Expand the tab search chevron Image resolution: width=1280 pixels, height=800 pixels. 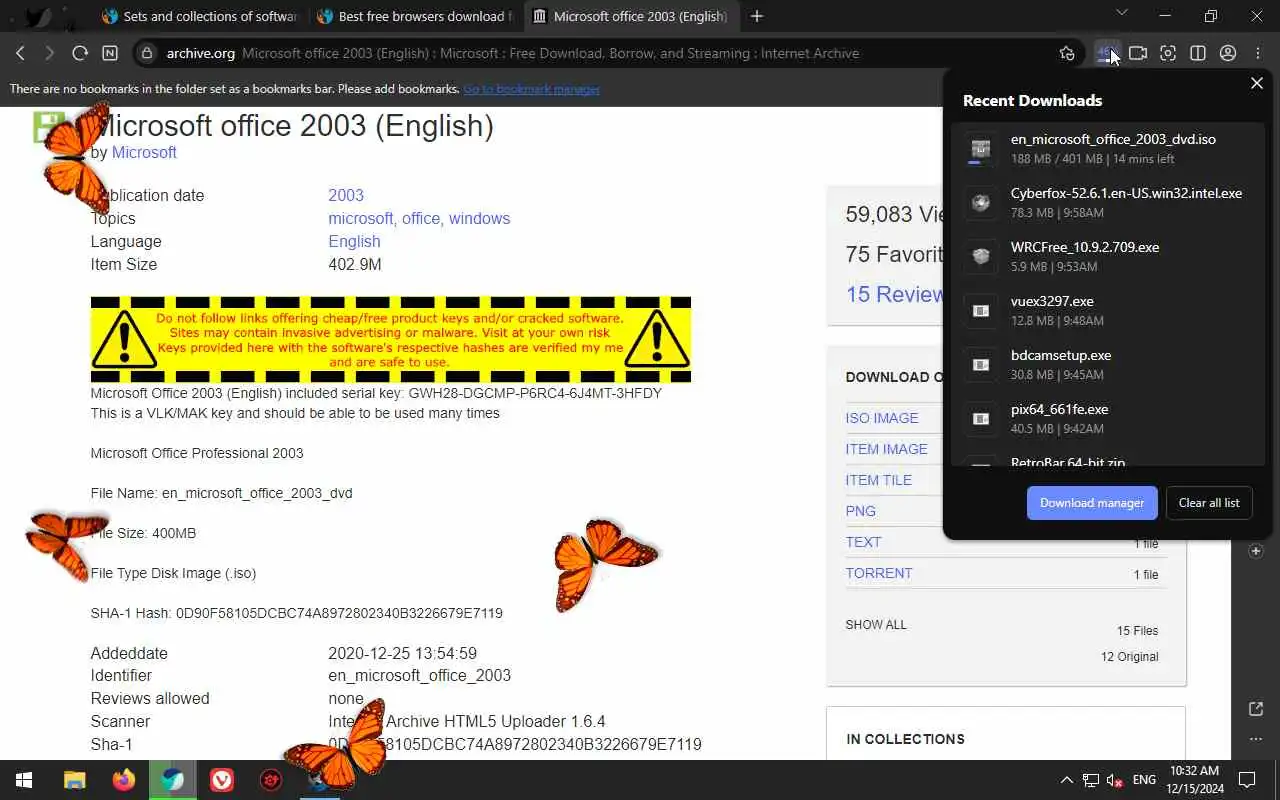pyautogui.click(x=1121, y=13)
